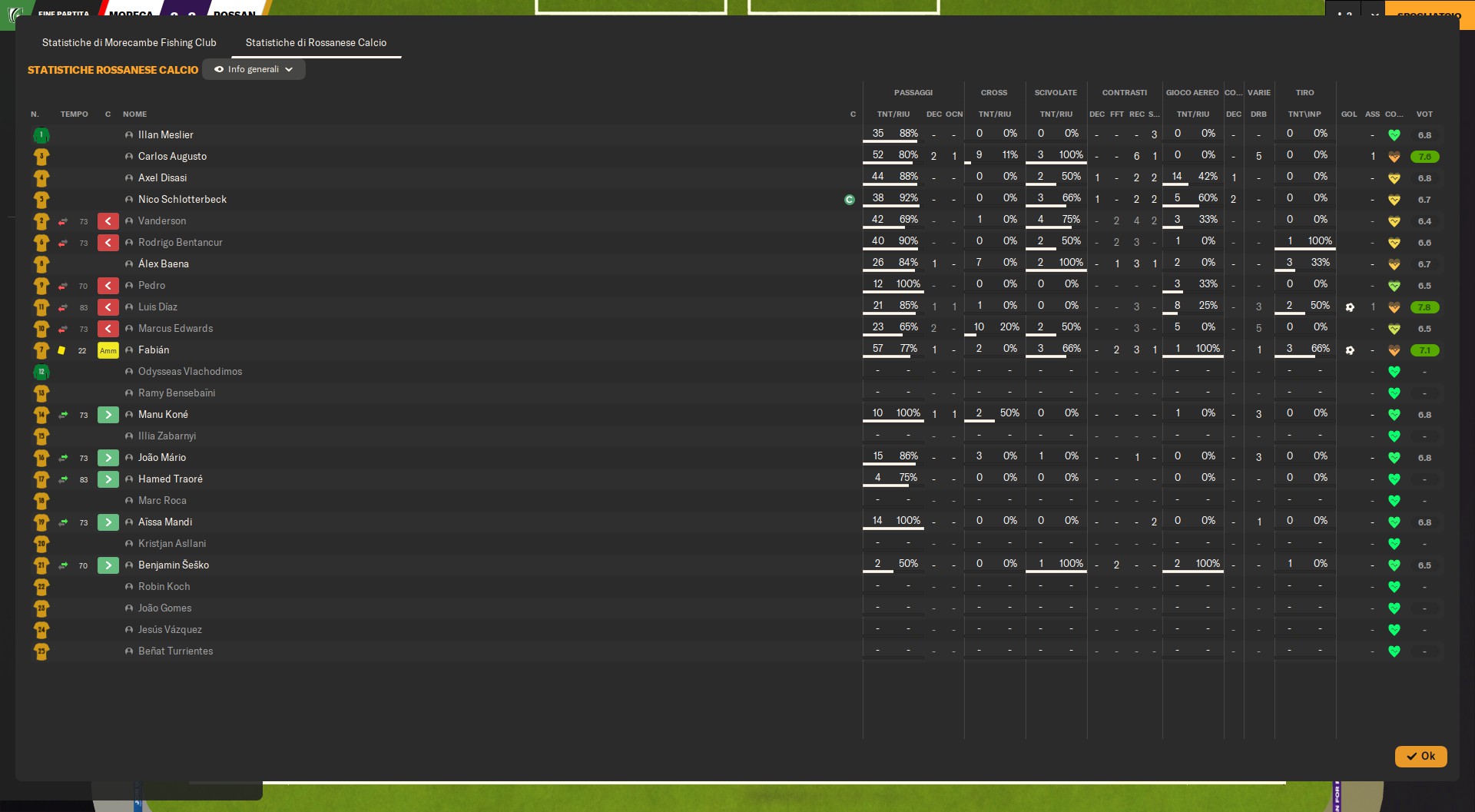Select player João Gomes
1475x812 pixels.
165,608
